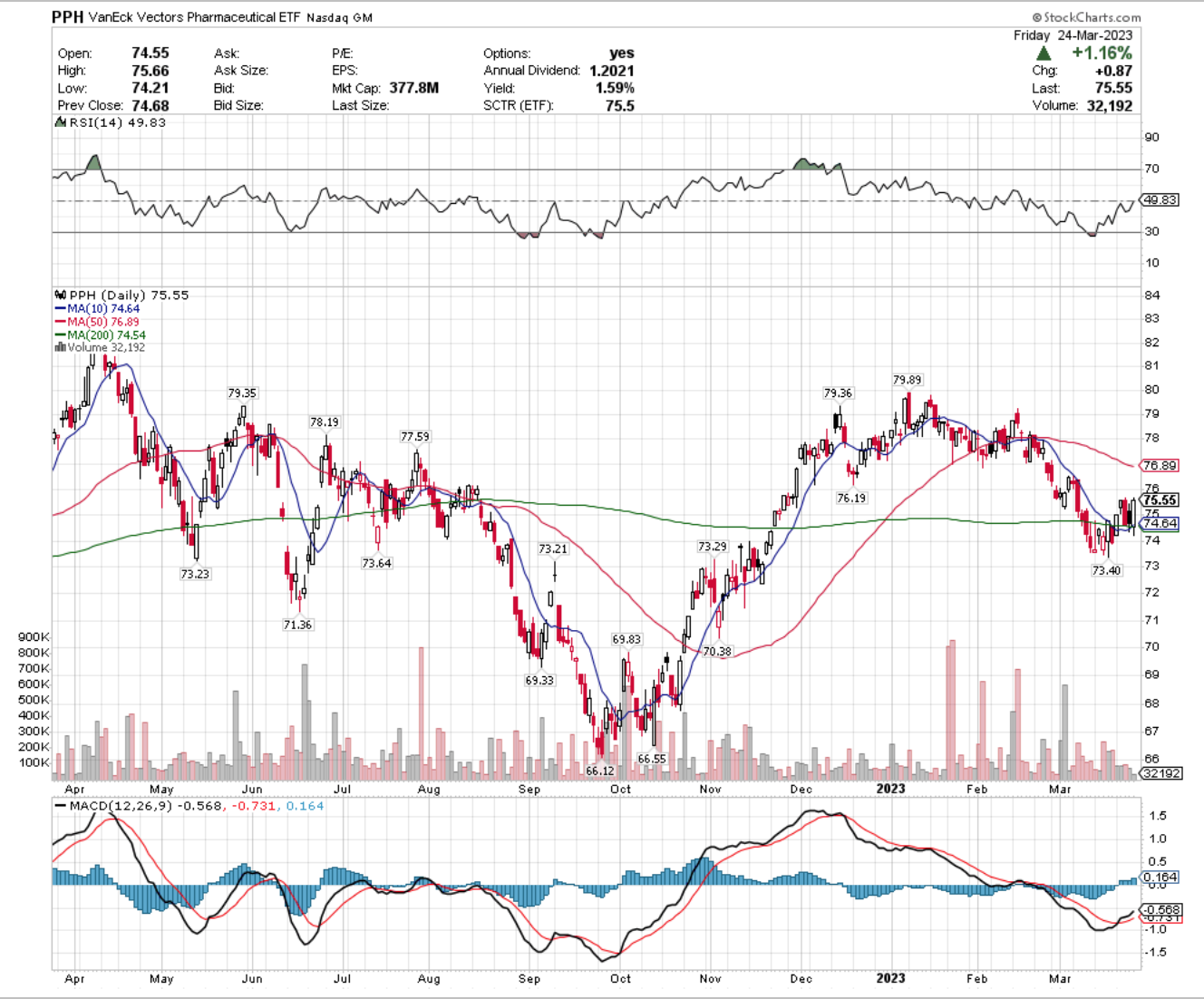Click the 32192 volume axis tag

coord(1160,773)
